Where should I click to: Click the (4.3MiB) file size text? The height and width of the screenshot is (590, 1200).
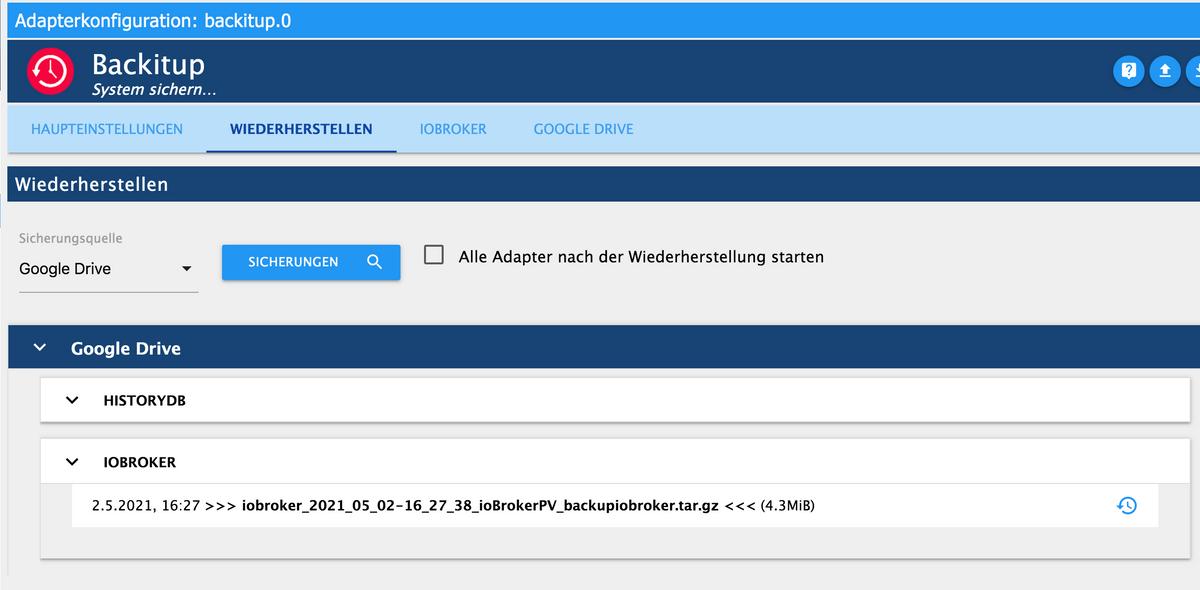tap(788, 506)
